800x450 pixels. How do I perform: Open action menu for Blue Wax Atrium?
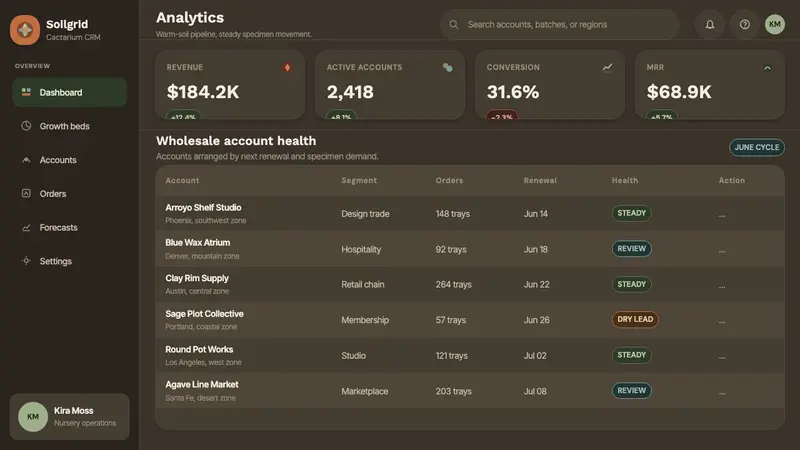click(722, 251)
